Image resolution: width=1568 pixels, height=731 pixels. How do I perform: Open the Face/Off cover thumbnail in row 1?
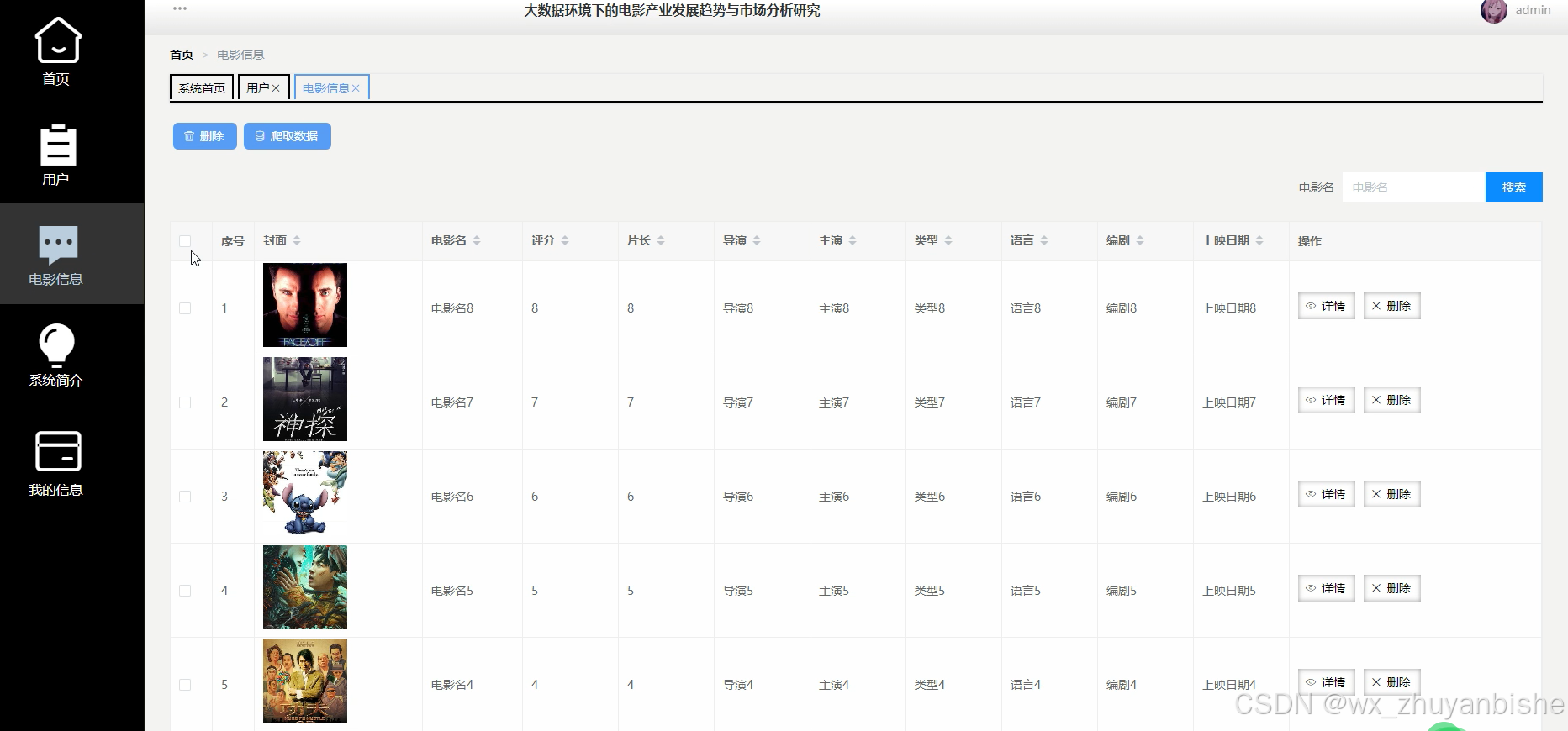(305, 305)
